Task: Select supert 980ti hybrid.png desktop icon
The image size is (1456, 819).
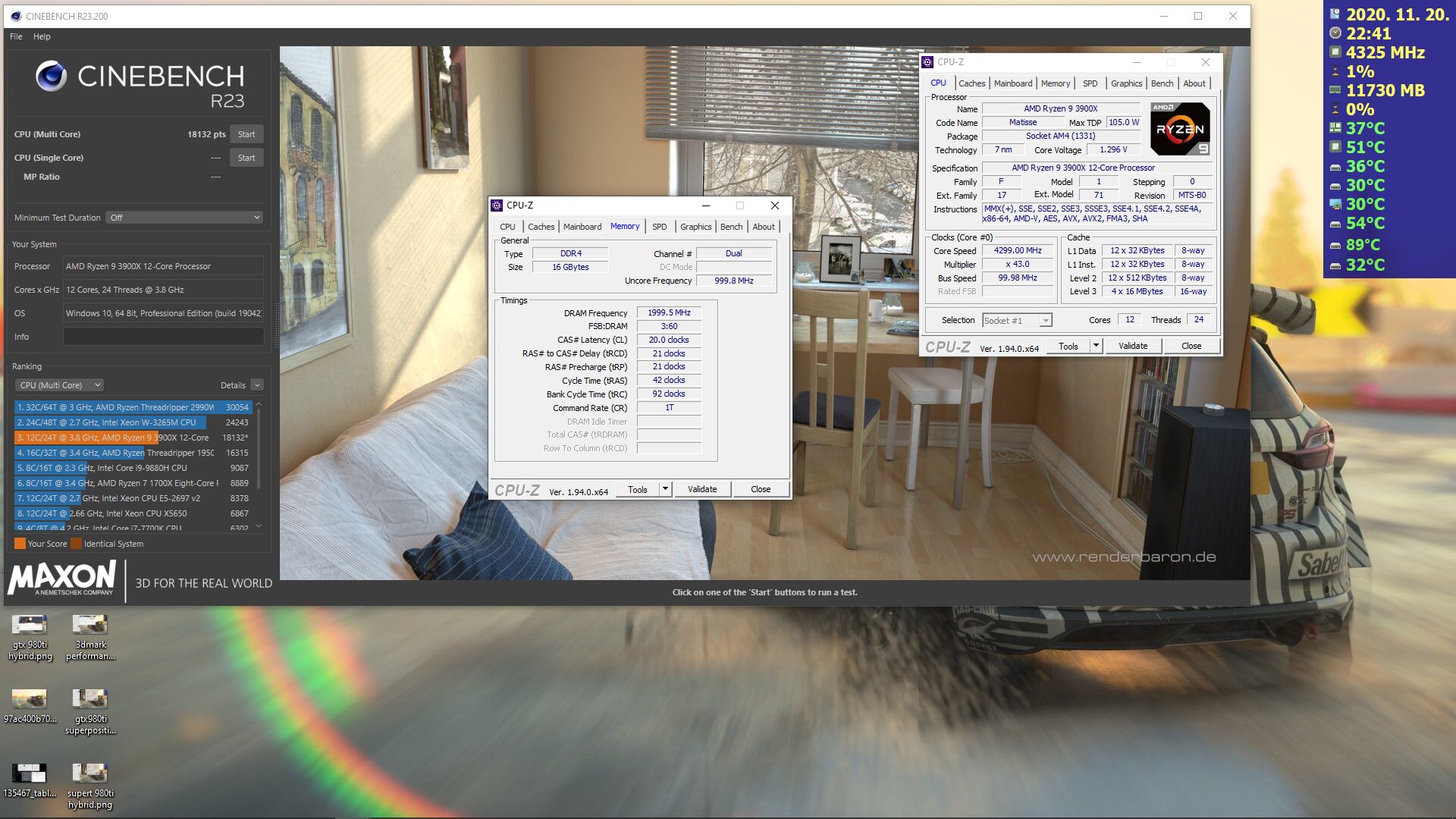Action: pos(90,785)
